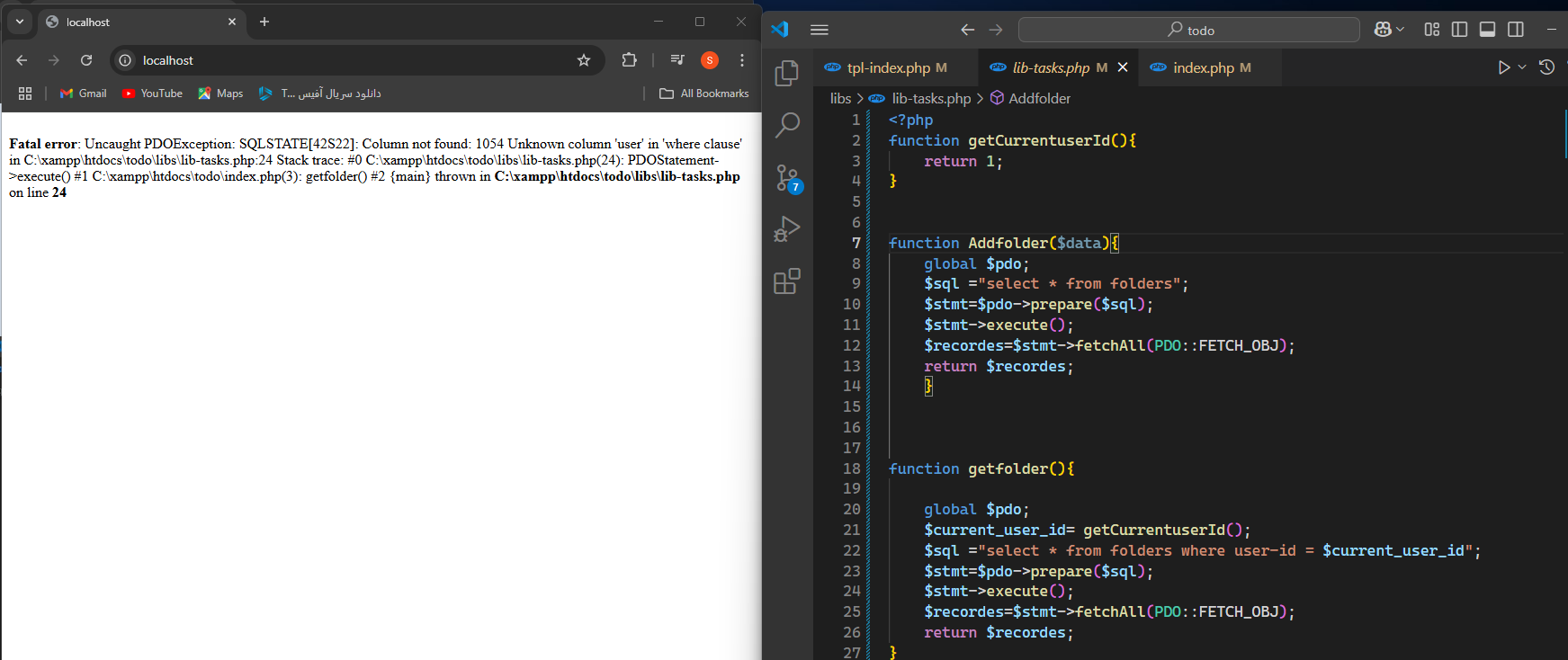The height and width of the screenshot is (660, 1568).
Task: Click line number 24 in the editor gutter
Action: pos(852,591)
